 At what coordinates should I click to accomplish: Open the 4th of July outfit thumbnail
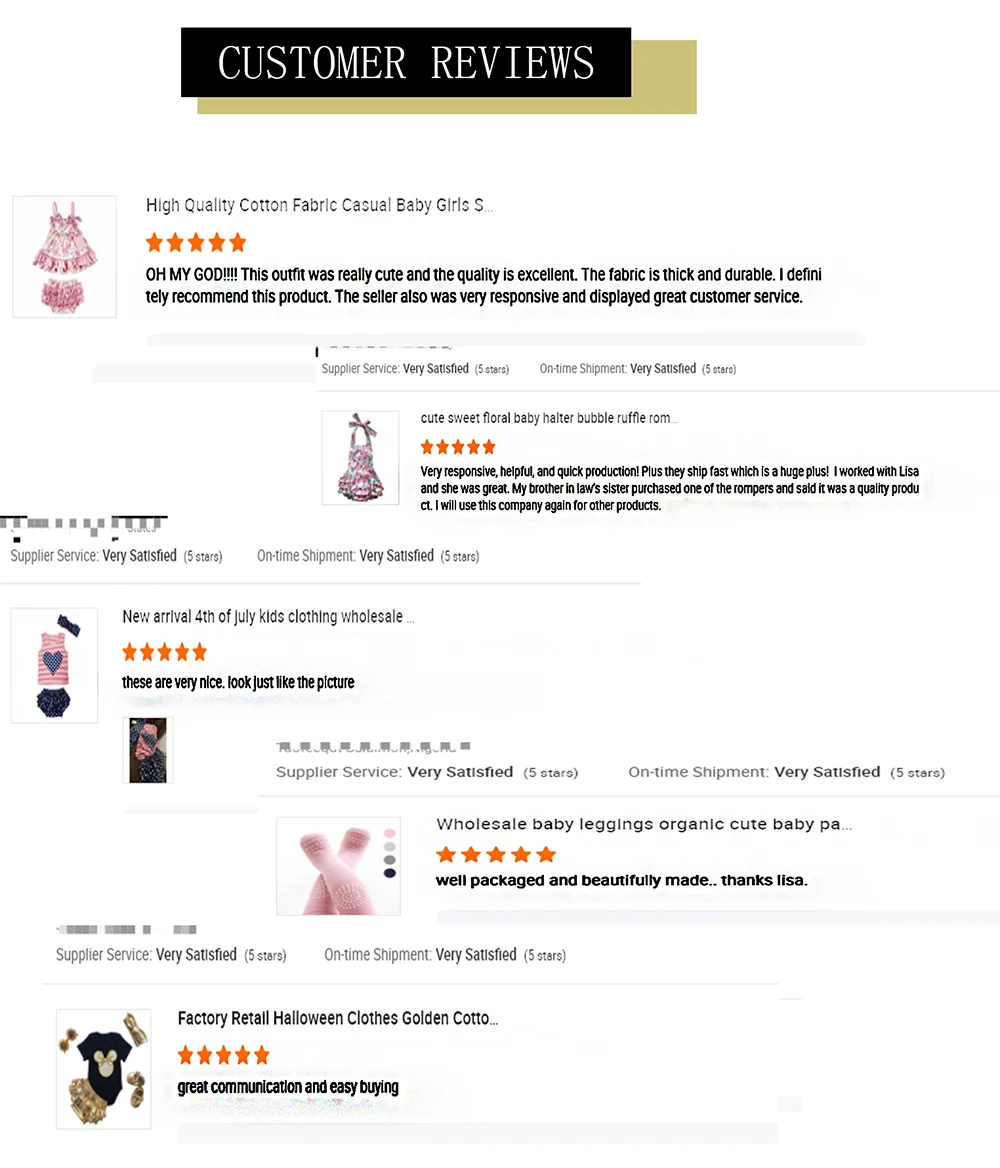point(54,665)
